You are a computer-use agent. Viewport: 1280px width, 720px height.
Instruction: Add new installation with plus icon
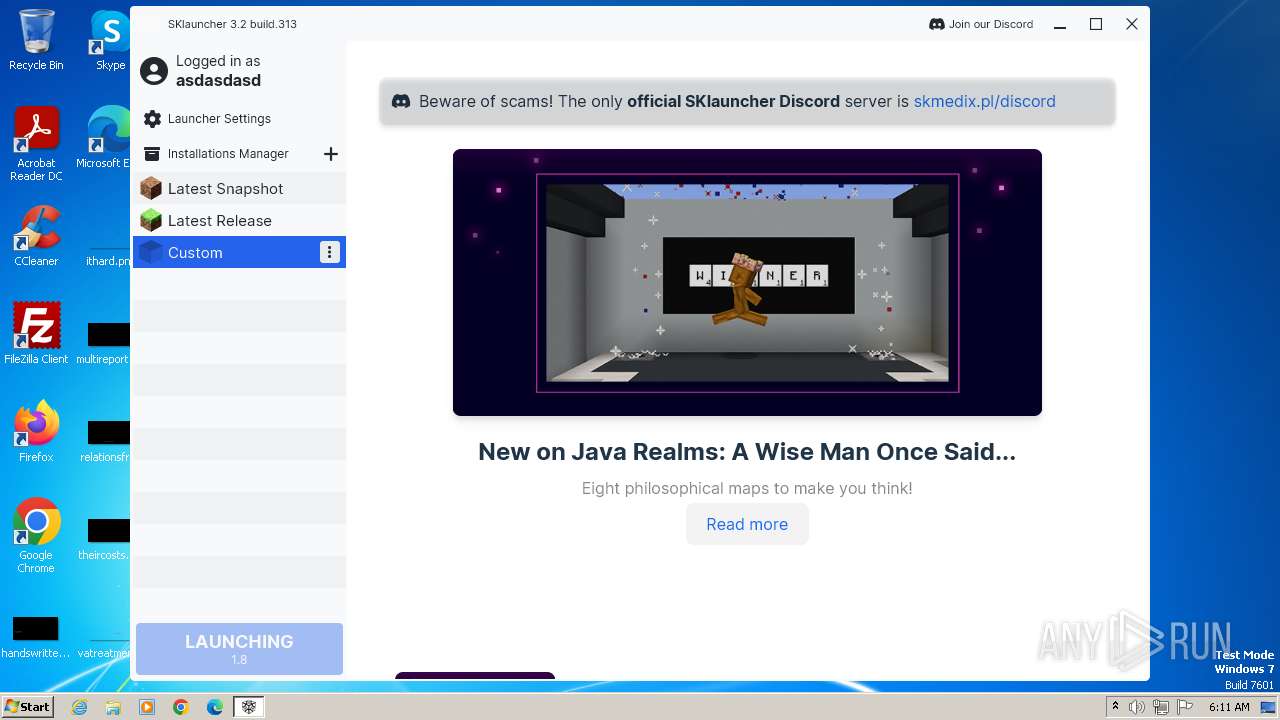coord(331,154)
